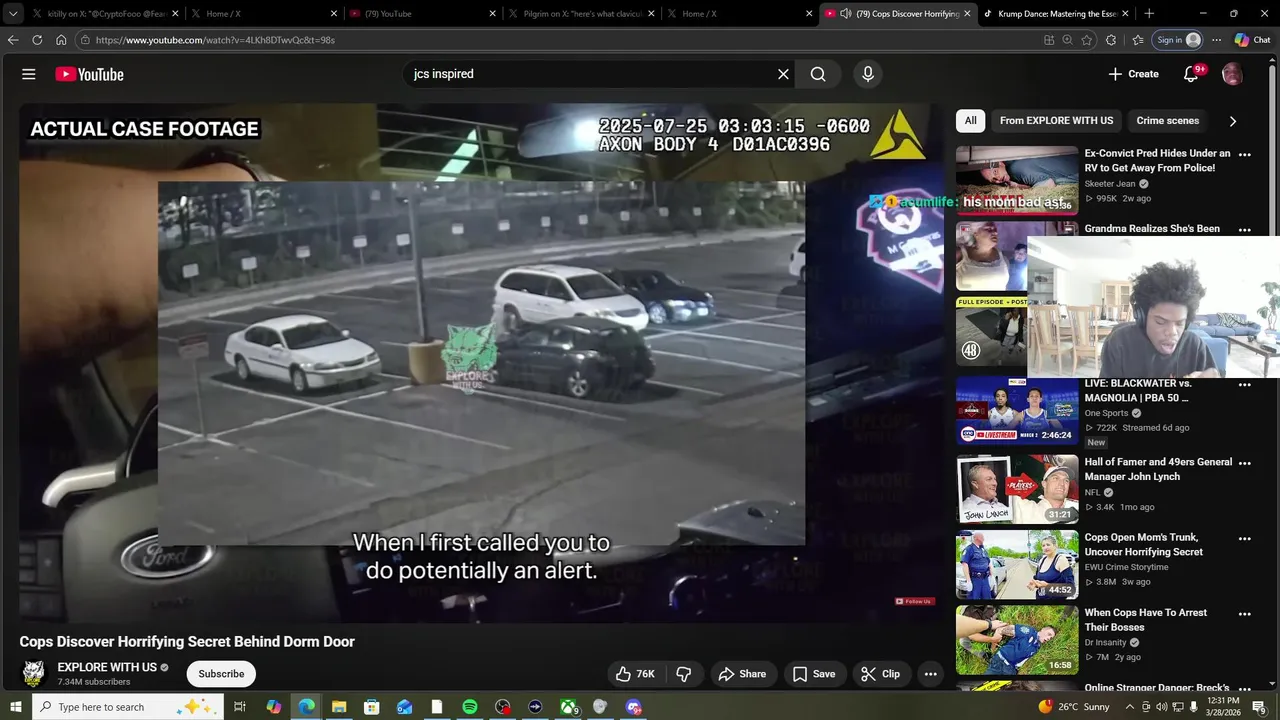Toggle the Subscribe button
This screenshot has height=720, width=1280.
221,674
